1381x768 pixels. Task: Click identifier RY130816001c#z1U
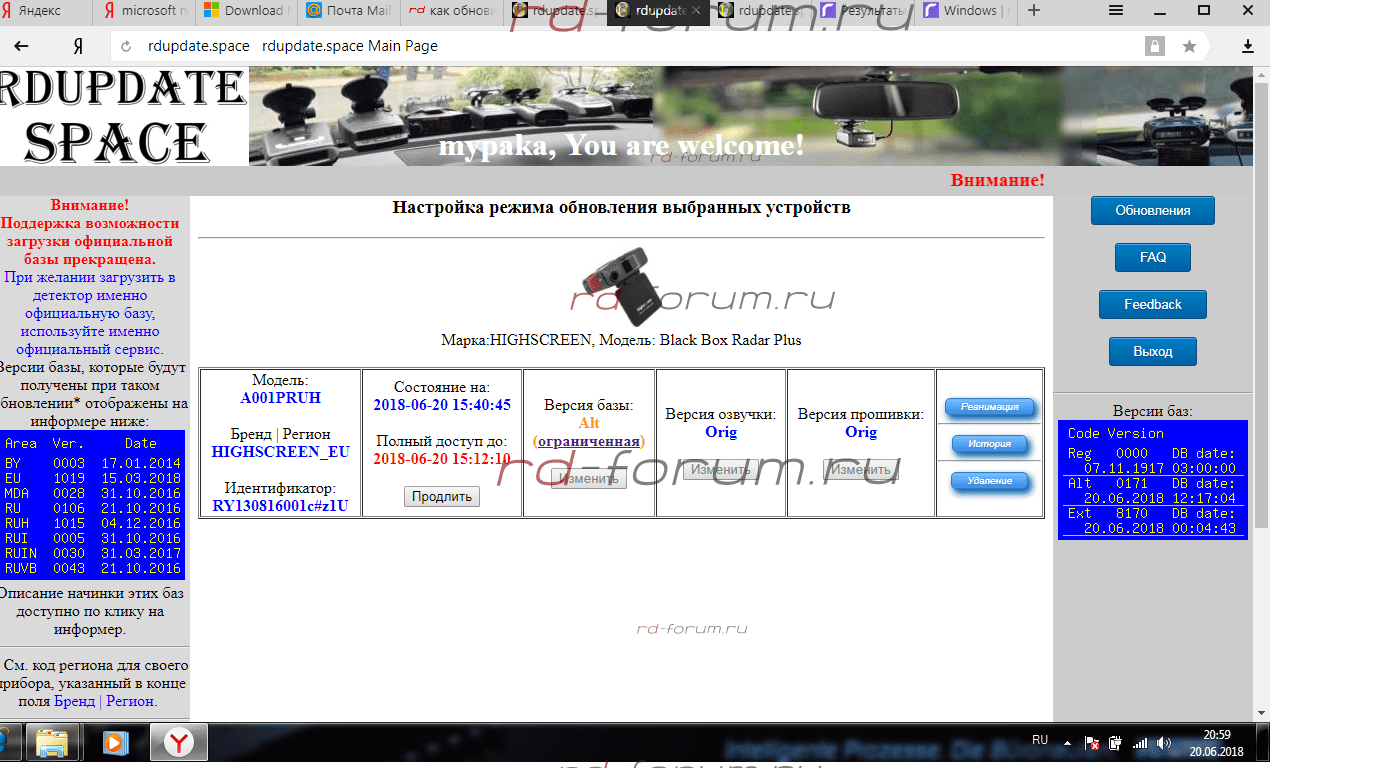pyautogui.click(x=281, y=505)
